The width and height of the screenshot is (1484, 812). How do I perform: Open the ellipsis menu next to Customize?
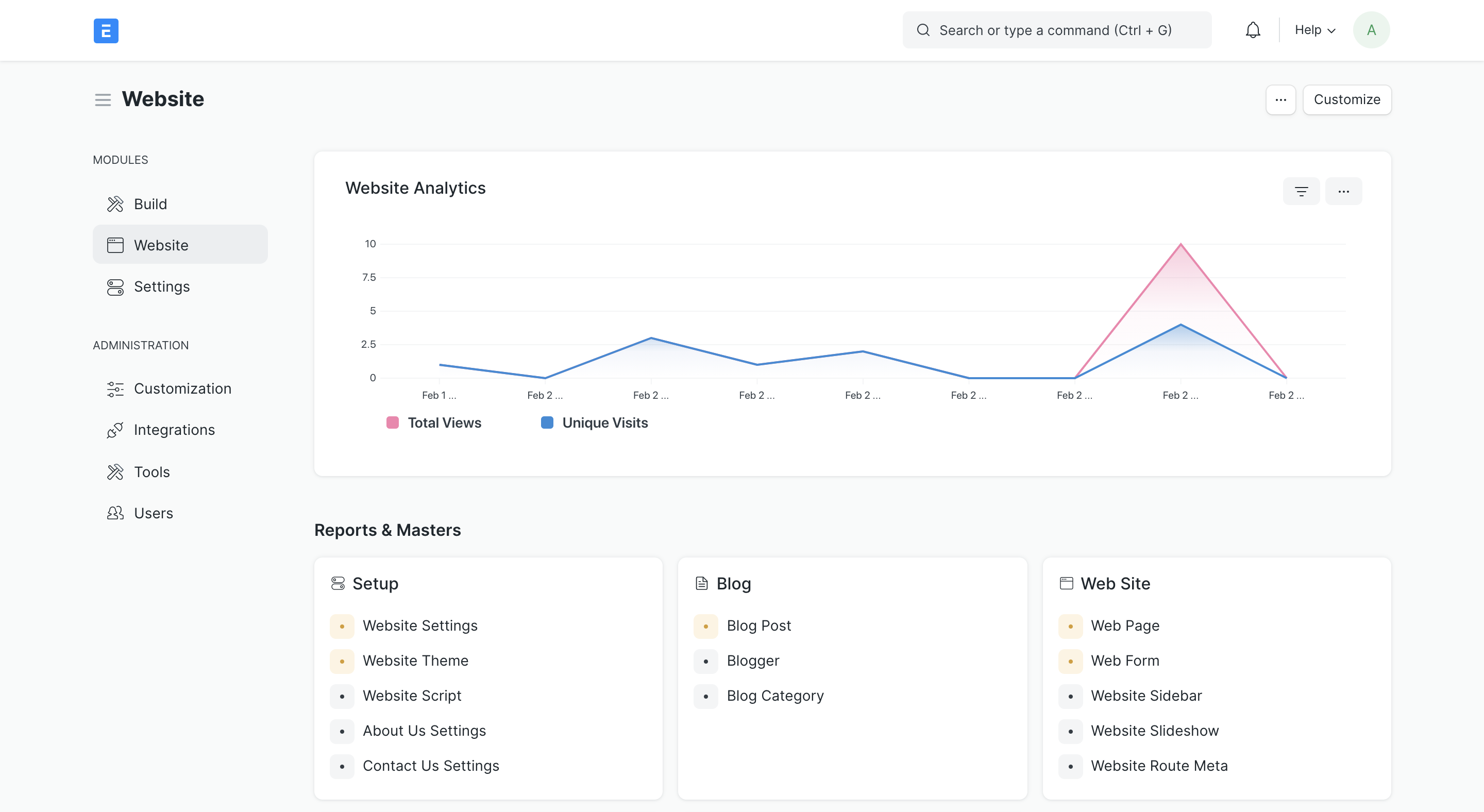point(1280,99)
